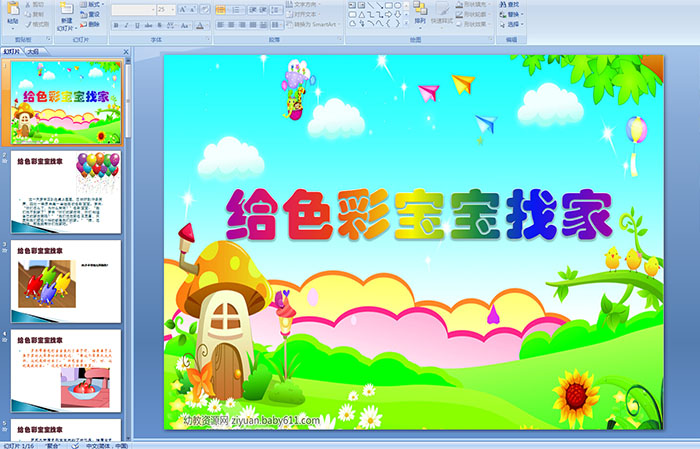Select the Oval shape in the shapes gallery
The width and height of the screenshot is (700, 449).
click(x=397, y=5)
